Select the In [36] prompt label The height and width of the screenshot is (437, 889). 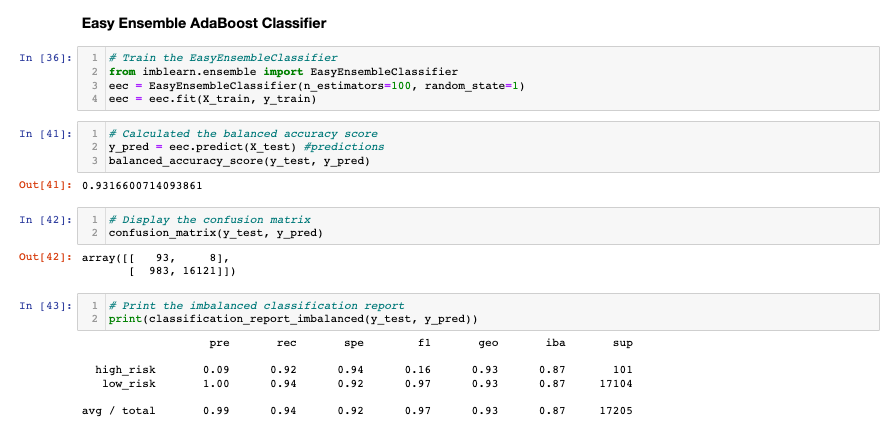(45, 58)
